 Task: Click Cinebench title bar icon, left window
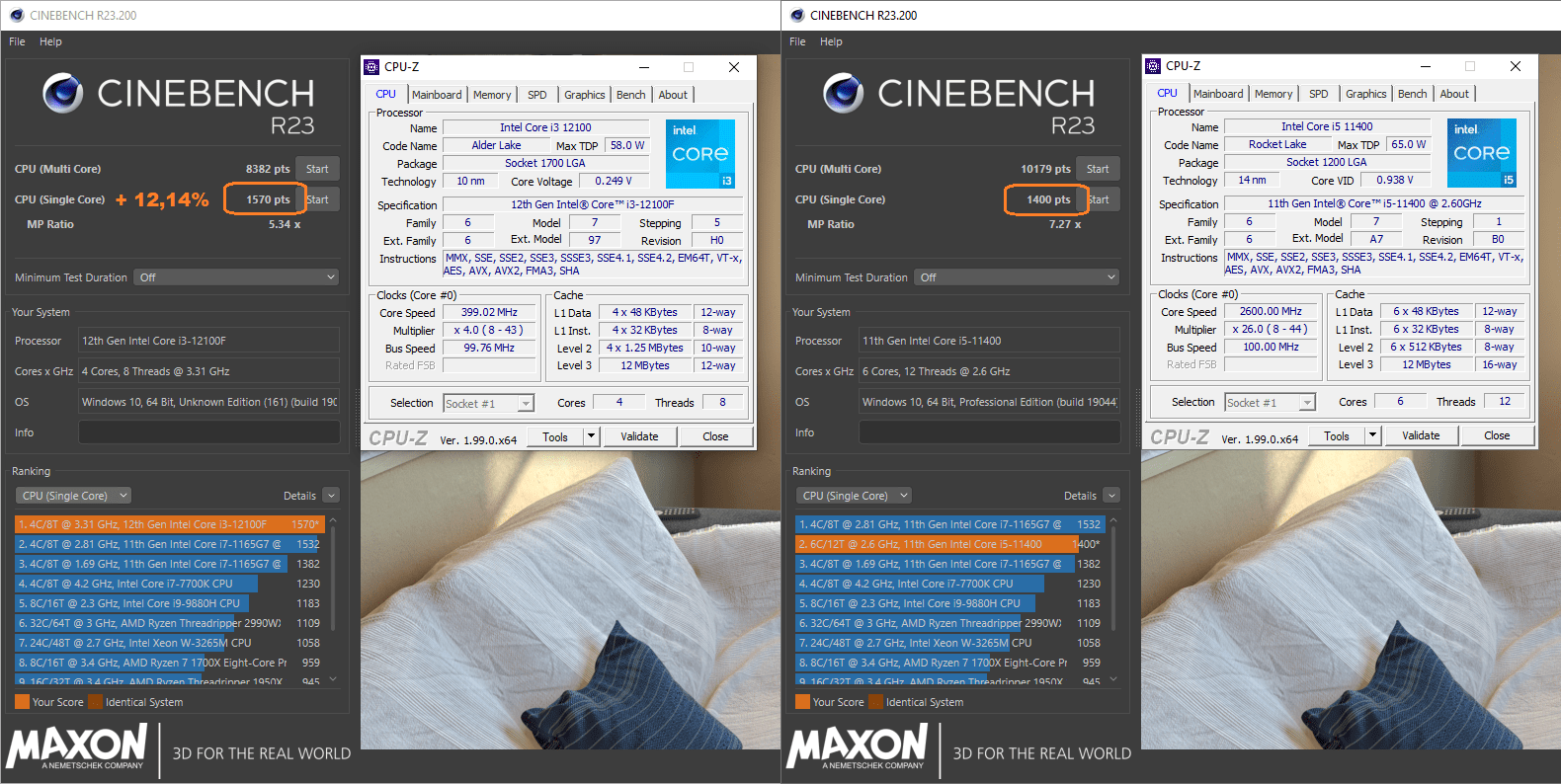16,15
